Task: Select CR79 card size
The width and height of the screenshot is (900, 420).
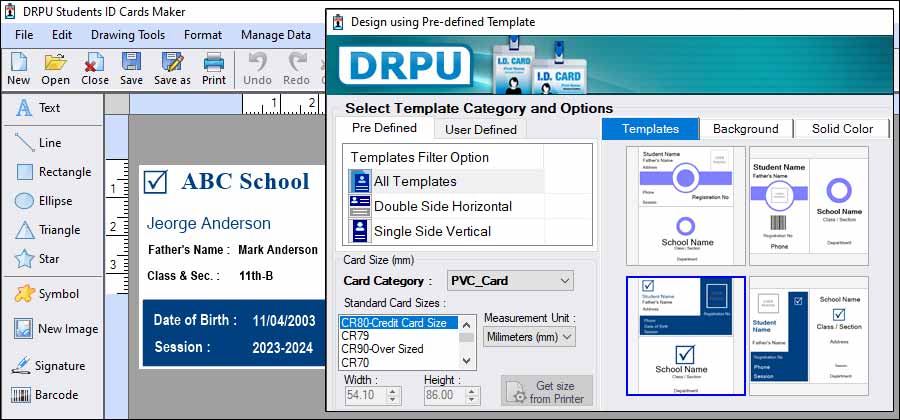Action: pyautogui.click(x=399, y=336)
